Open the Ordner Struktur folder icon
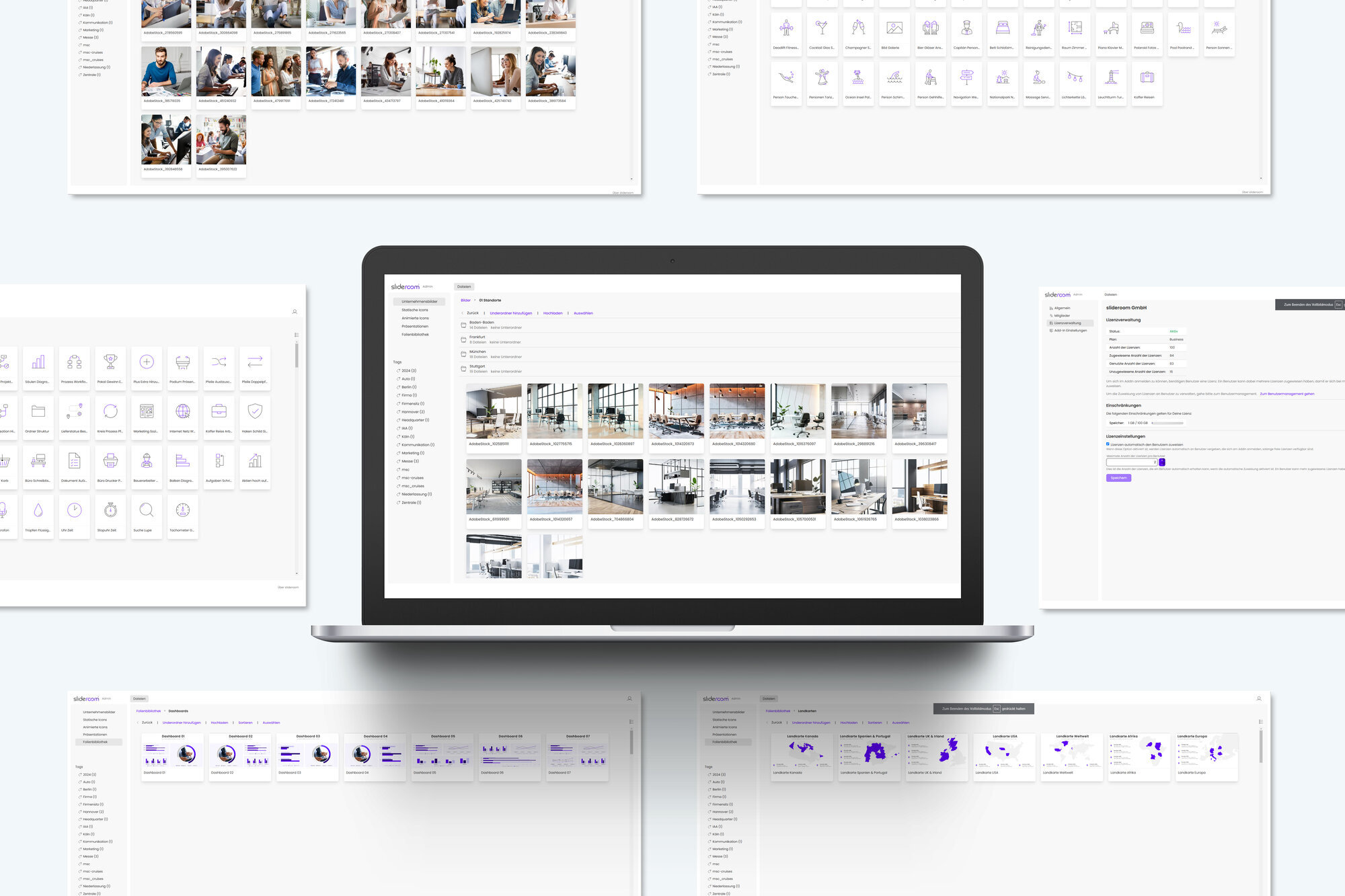The height and width of the screenshot is (896, 1345). point(38,417)
